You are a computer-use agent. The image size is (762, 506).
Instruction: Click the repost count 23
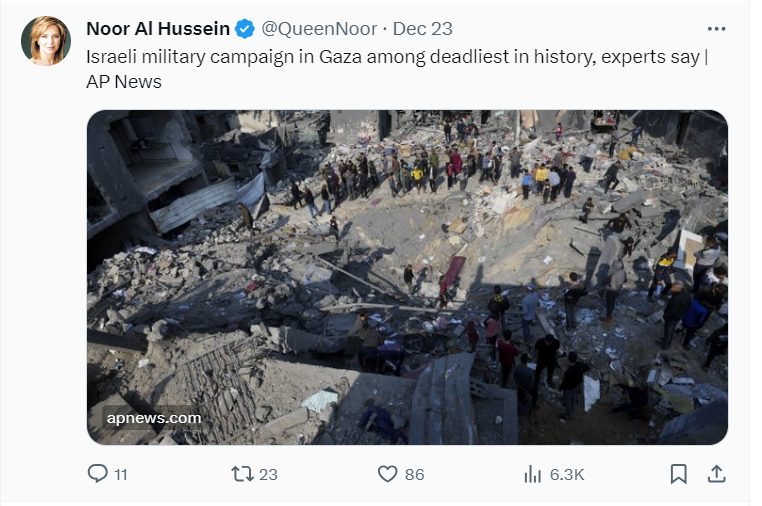click(x=268, y=474)
